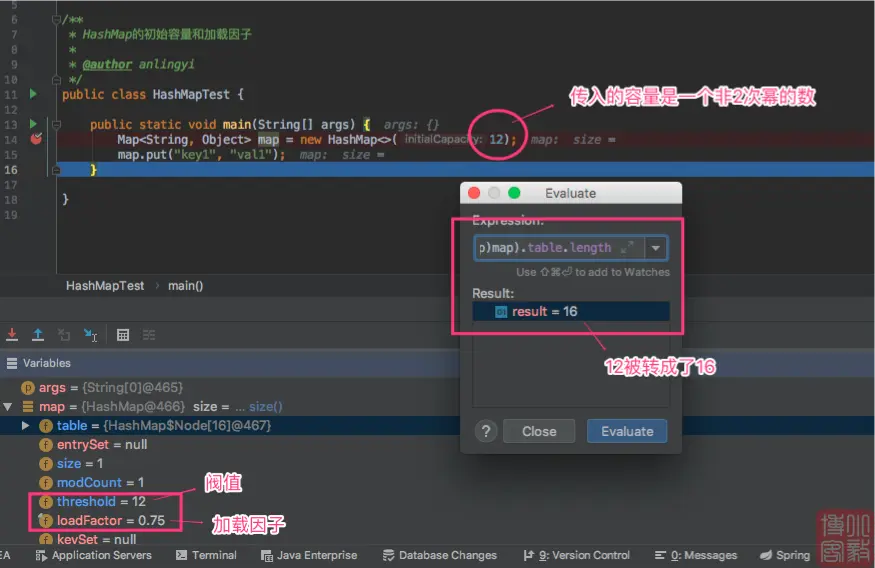Click the help question mark button
Image resolution: width=875 pixels, height=568 pixels.
[x=486, y=431]
